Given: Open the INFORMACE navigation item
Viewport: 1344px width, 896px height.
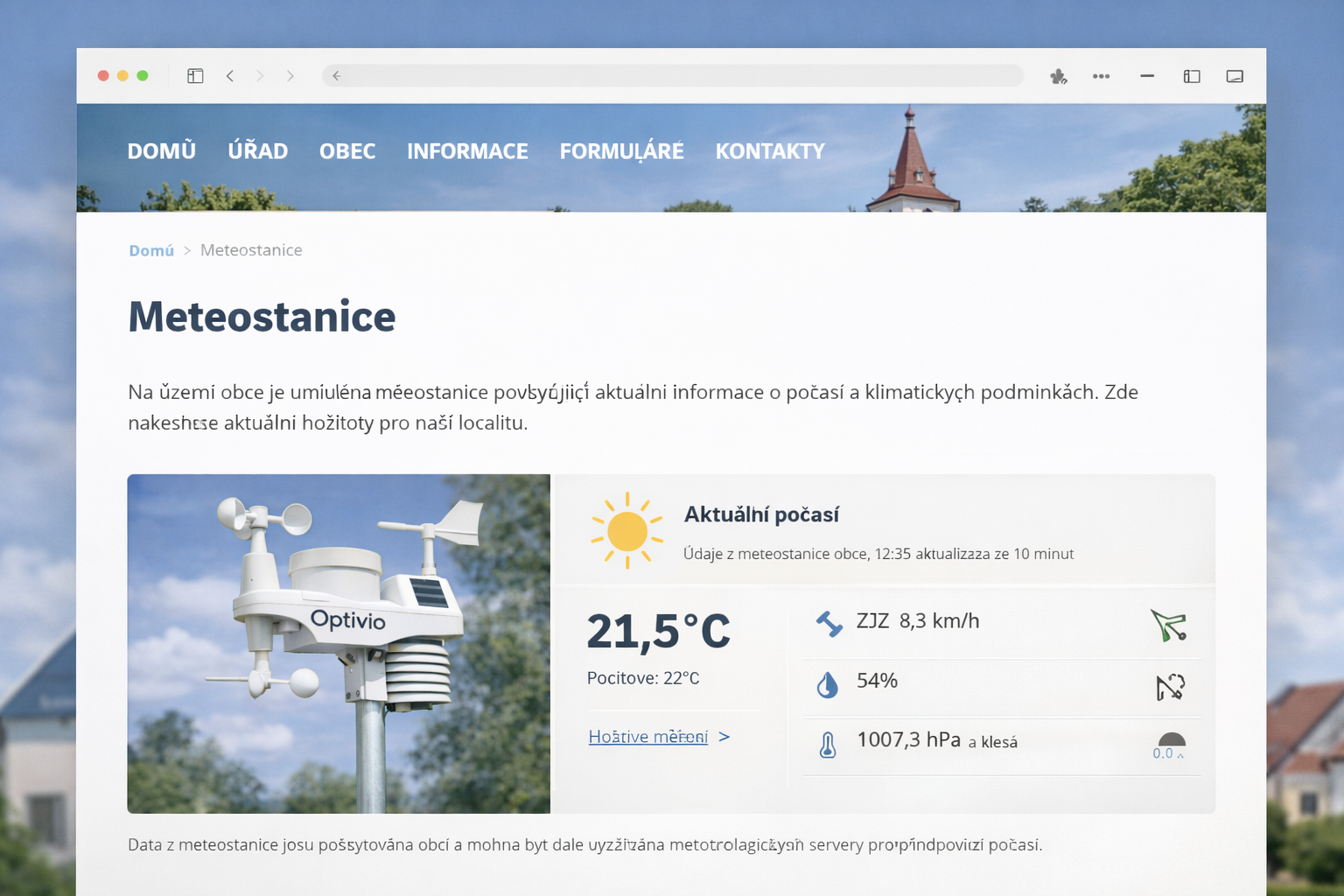Looking at the screenshot, I should (x=467, y=151).
